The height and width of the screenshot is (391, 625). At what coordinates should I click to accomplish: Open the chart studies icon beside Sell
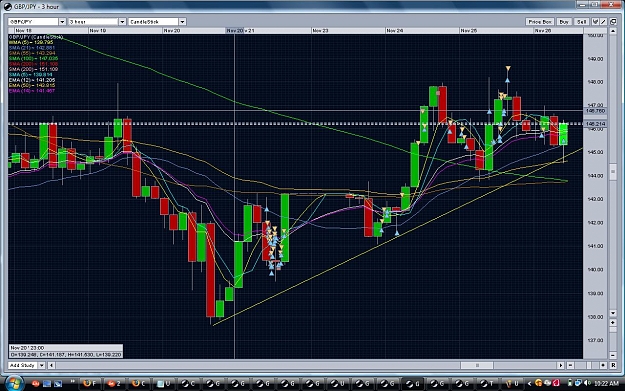click(x=596, y=22)
